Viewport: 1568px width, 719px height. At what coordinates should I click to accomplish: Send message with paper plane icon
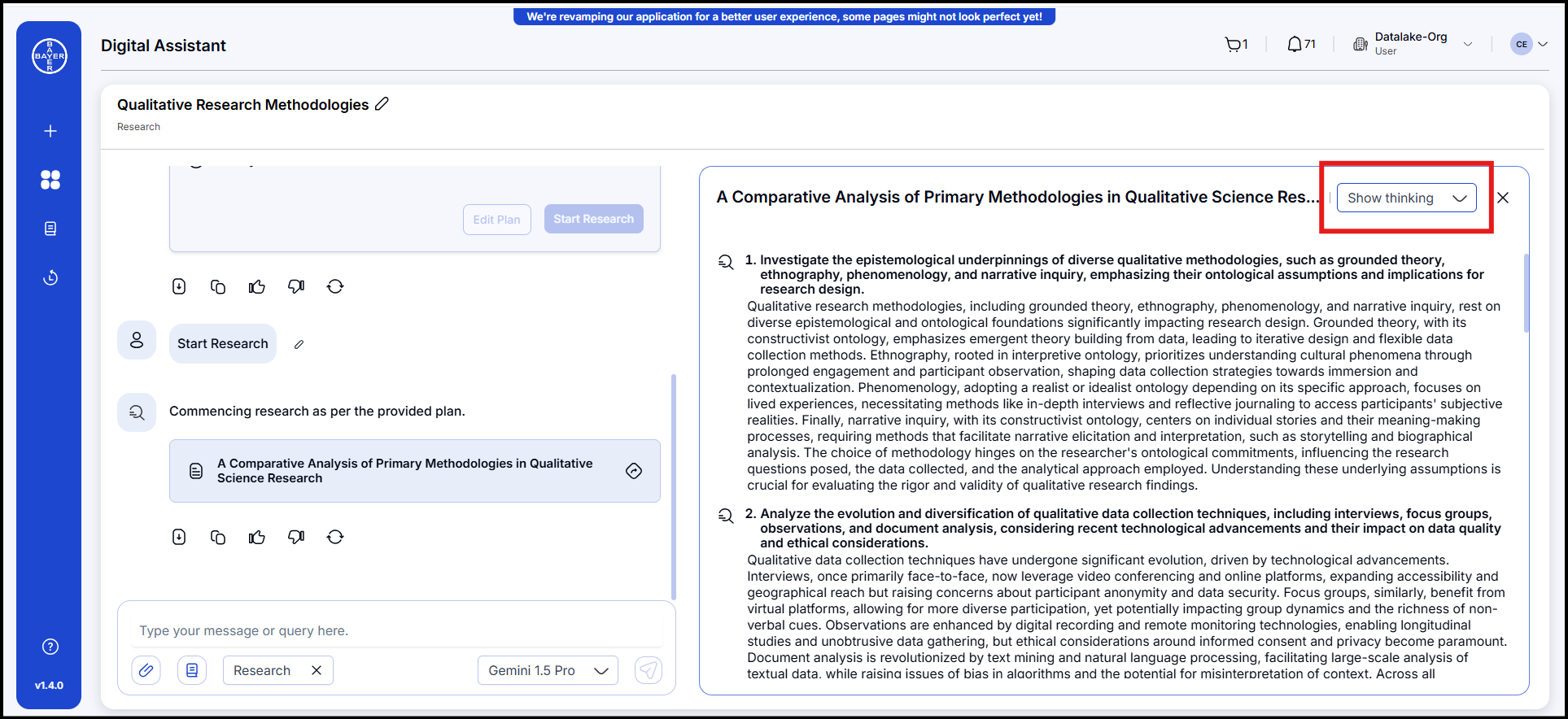click(x=649, y=670)
